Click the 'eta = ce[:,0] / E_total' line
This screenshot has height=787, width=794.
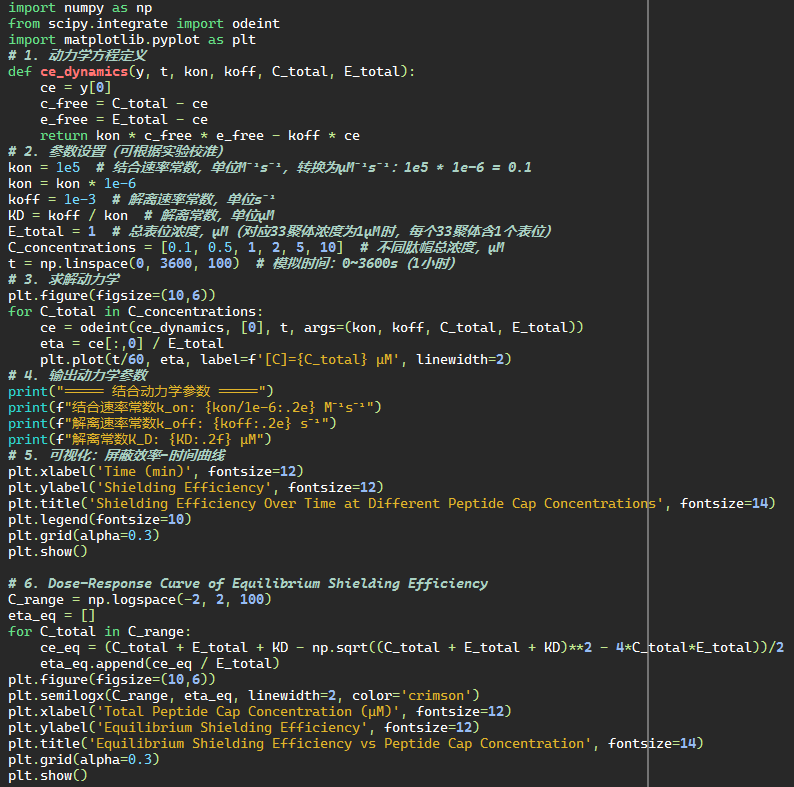pyautogui.click(x=132, y=344)
